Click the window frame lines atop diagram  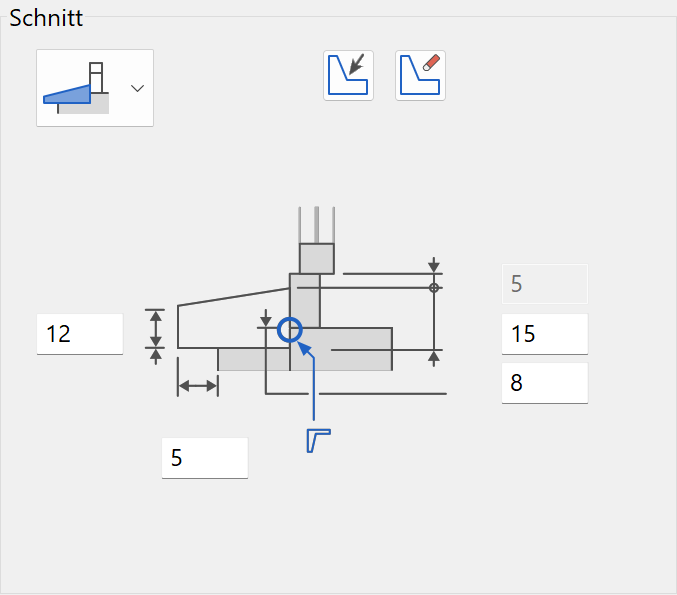[x=316, y=225]
